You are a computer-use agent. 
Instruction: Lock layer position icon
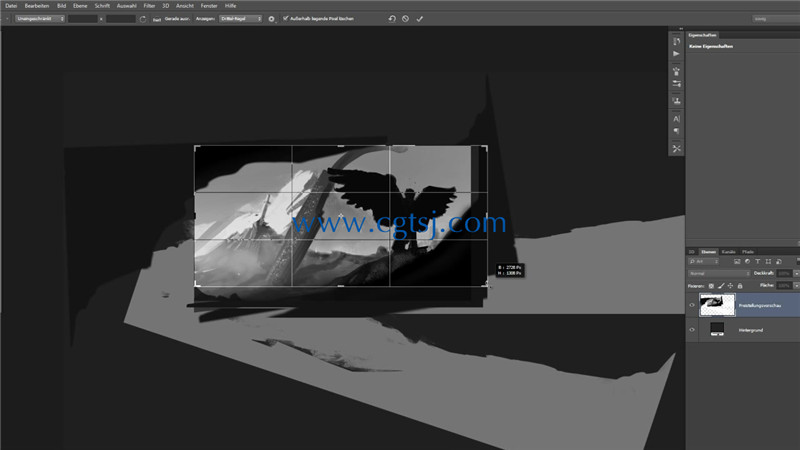coord(730,286)
